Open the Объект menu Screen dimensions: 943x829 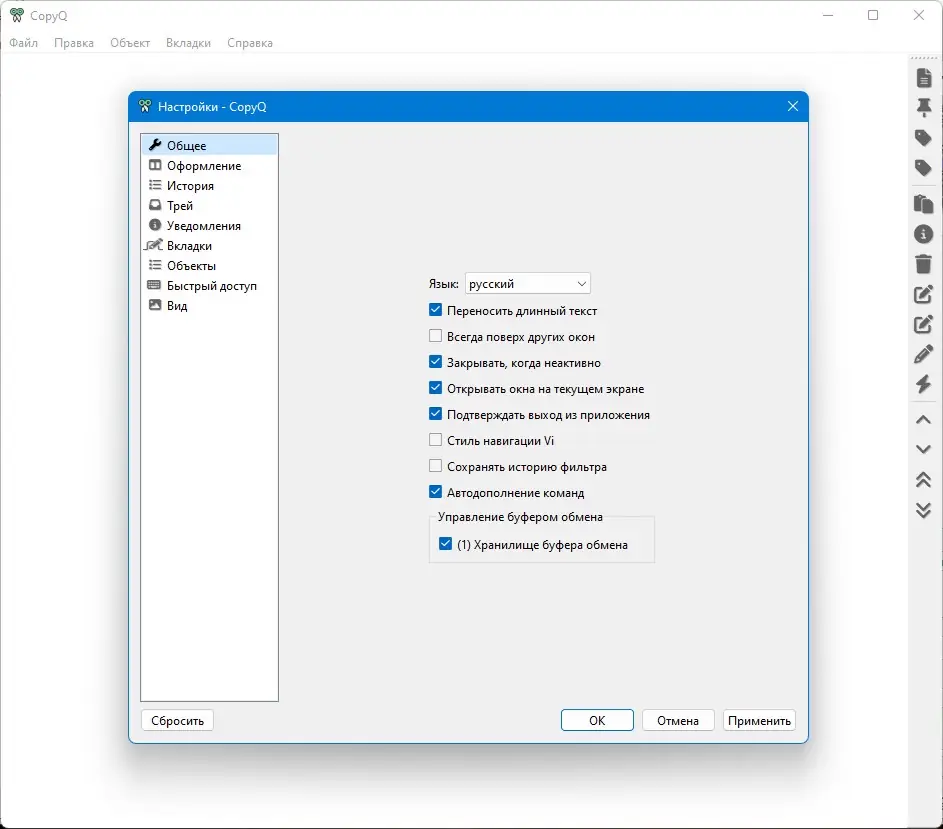(130, 43)
